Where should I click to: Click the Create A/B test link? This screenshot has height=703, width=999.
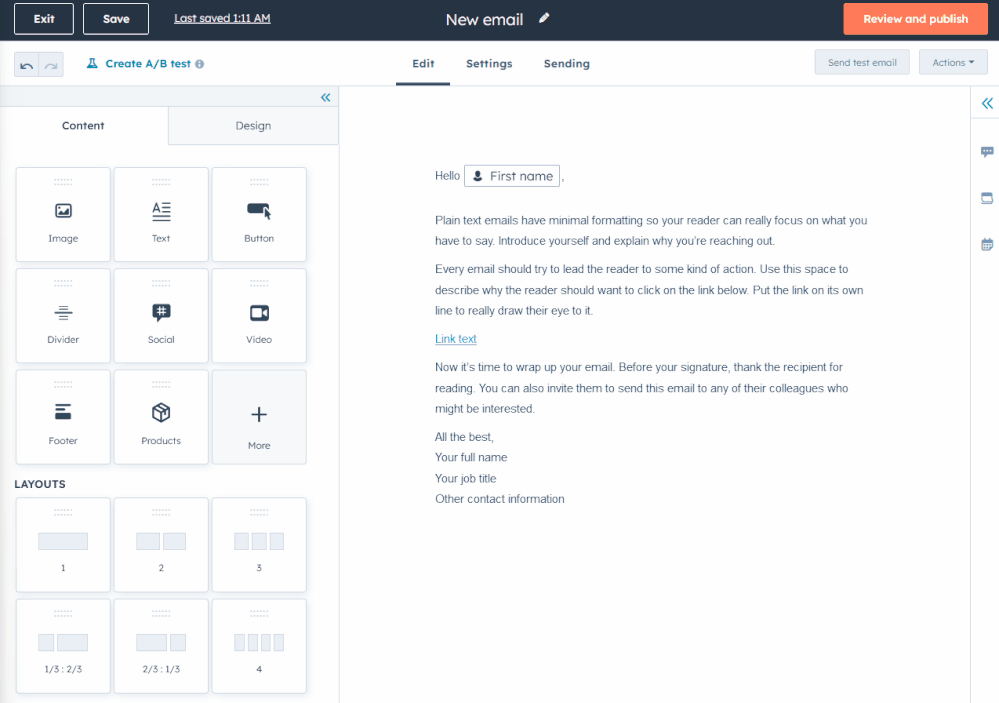(147, 64)
